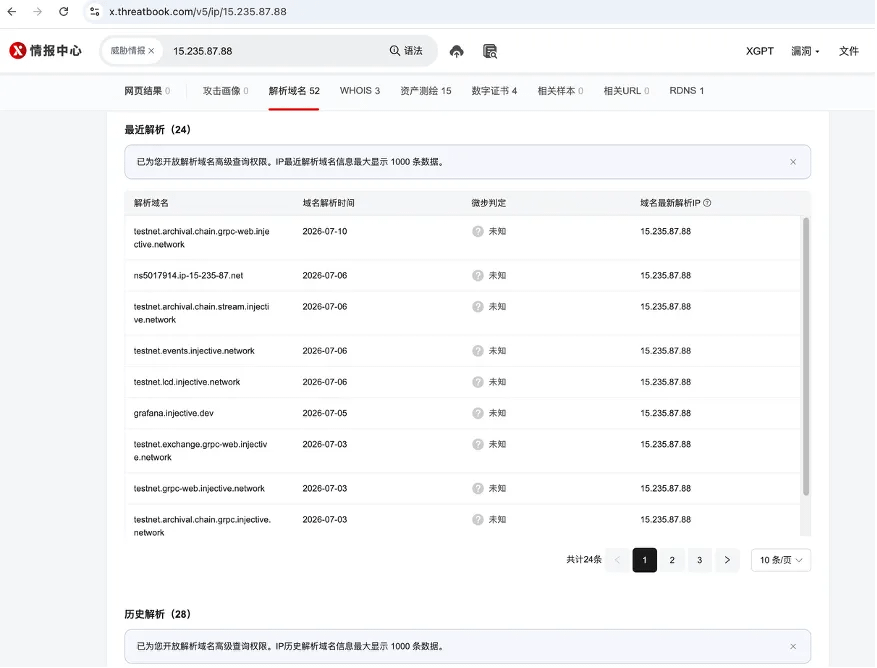Click the table vertical scrollbar
This screenshot has height=668, width=877.
[x=807, y=357]
